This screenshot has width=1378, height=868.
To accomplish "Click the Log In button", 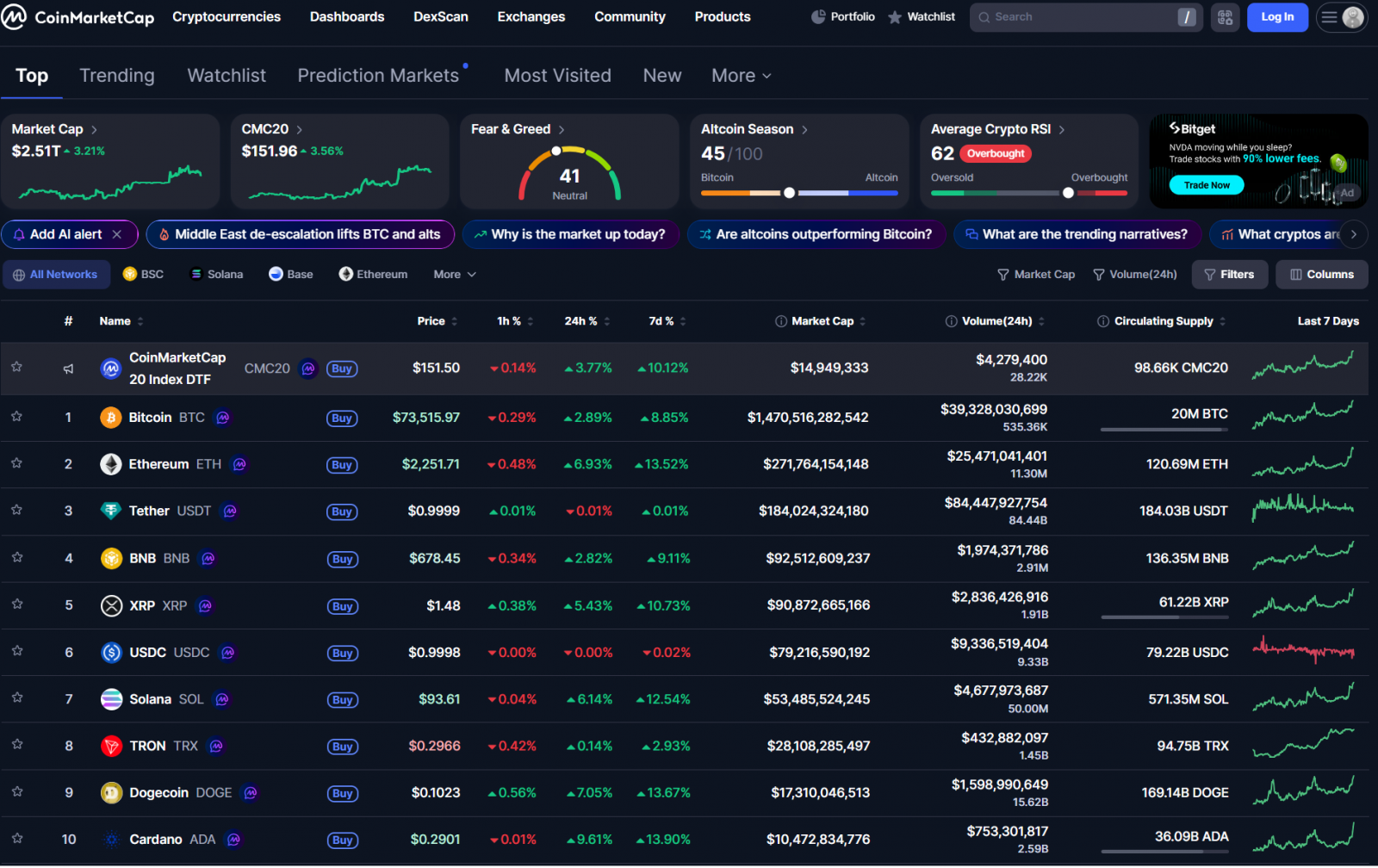I will pos(1276,16).
